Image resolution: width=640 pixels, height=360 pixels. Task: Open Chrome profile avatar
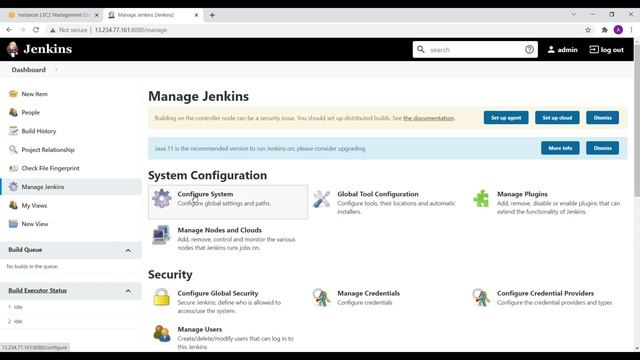click(618, 30)
